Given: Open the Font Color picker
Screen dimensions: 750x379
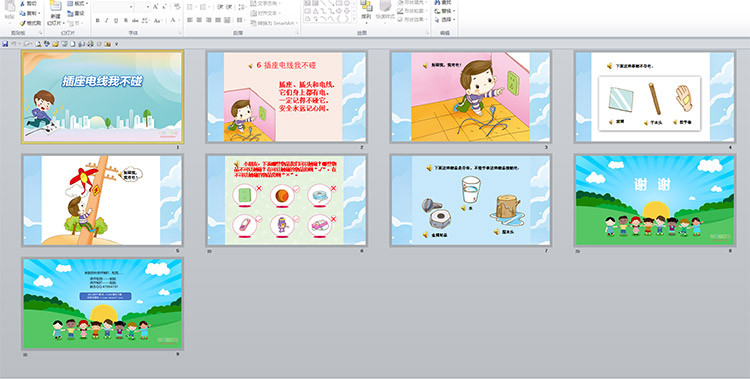Looking at the screenshot, I should (174, 21).
